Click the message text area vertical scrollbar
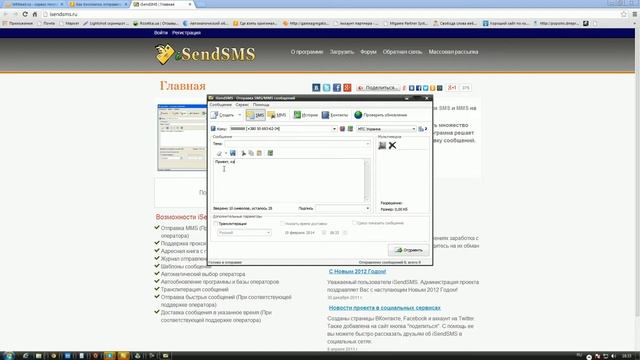The width and height of the screenshot is (640, 360). pos(366,180)
